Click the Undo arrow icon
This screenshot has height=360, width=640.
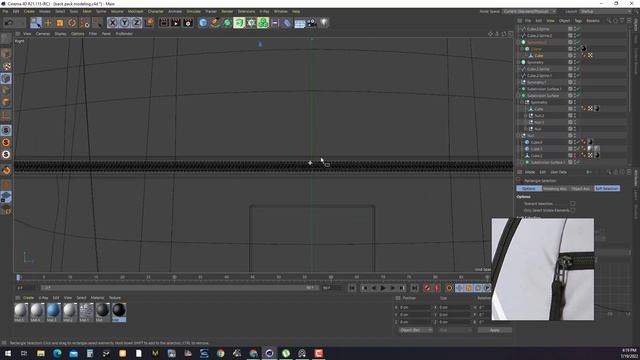pyautogui.click(x=9, y=23)
